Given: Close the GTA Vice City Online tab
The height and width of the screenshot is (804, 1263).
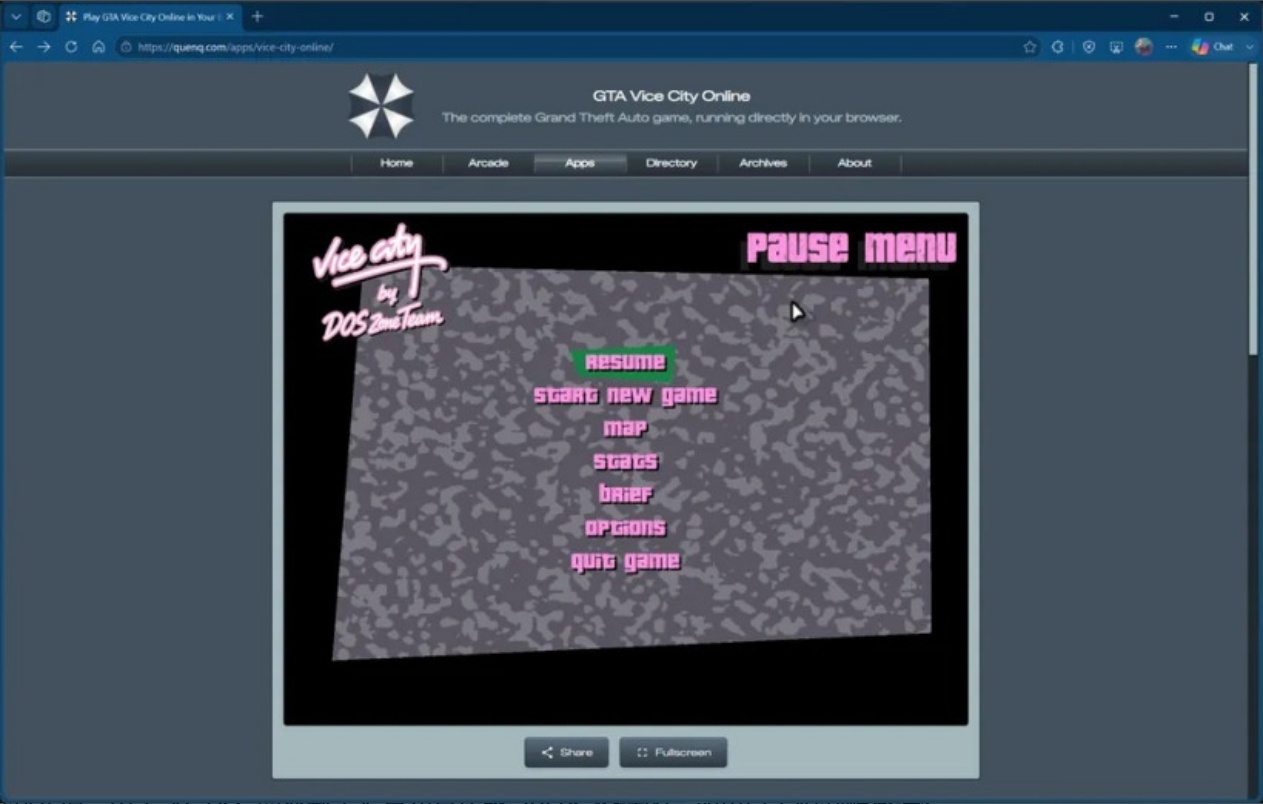Looking at the screenshot, I should coord(229,17).
